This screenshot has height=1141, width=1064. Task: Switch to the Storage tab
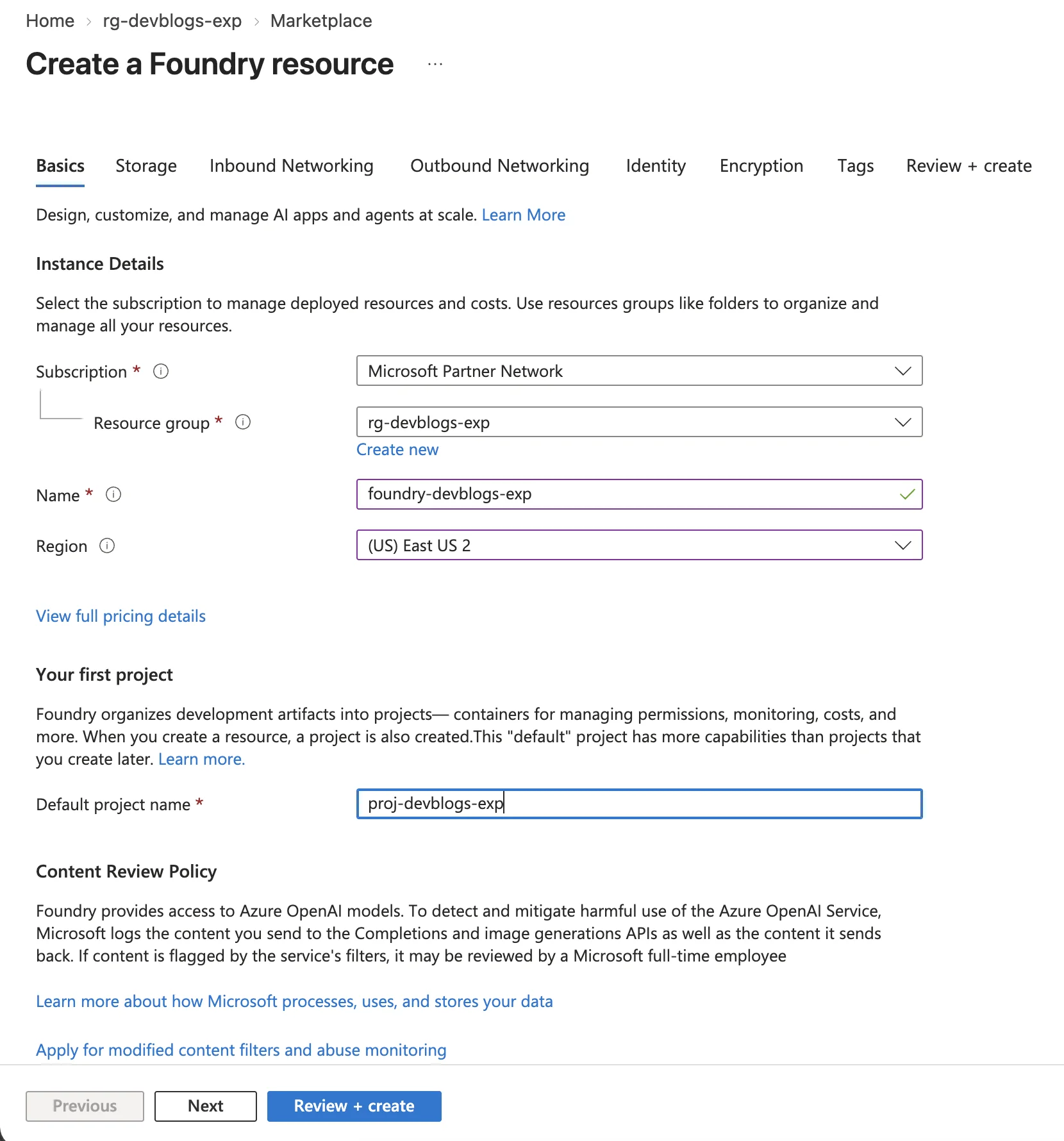pos(146,166)
